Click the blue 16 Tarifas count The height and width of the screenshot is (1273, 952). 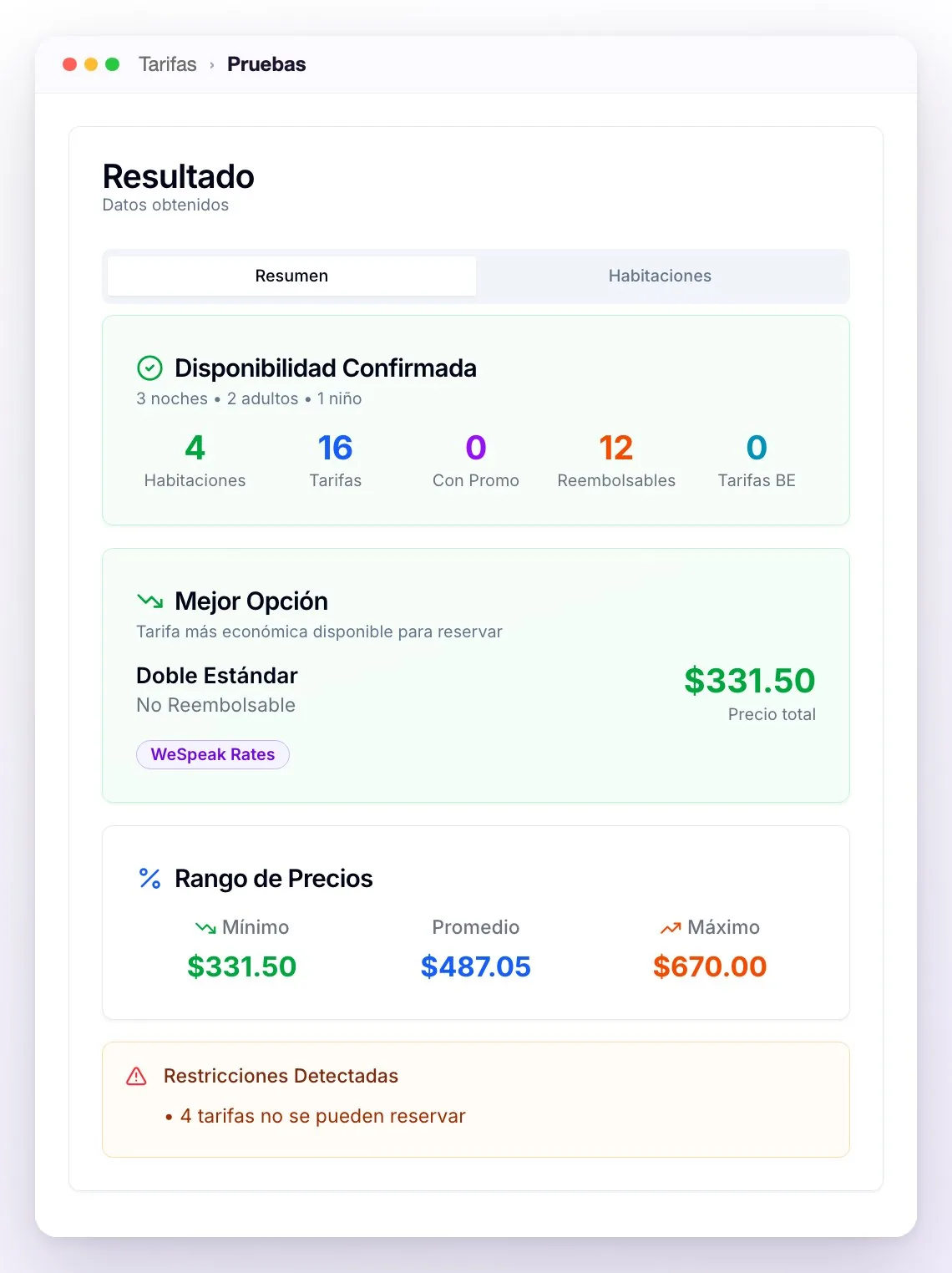point(336,448)
